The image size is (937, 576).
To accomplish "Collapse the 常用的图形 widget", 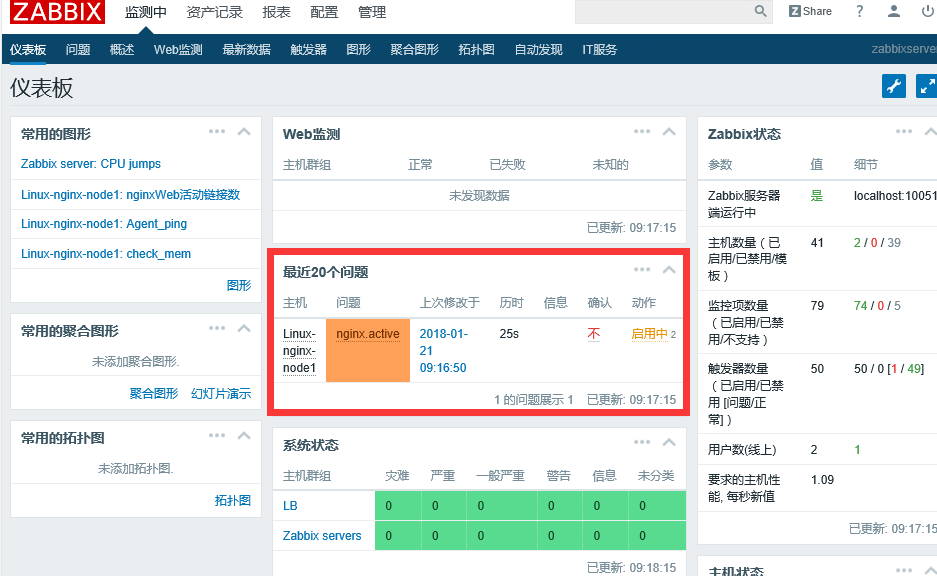I will click(244, 131).
